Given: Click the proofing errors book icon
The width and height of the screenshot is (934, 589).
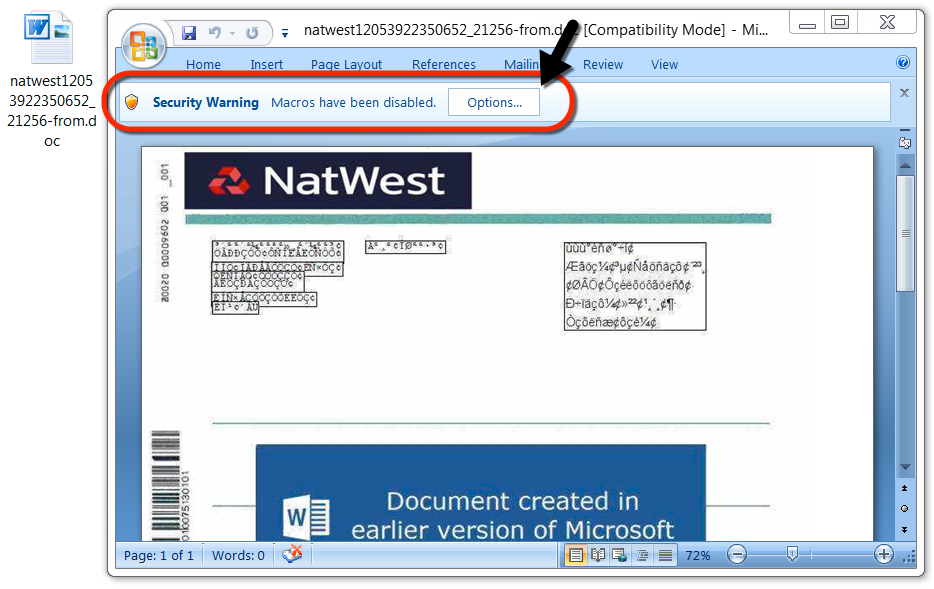Looking at the screenshot, I should [x=292, y=554].
